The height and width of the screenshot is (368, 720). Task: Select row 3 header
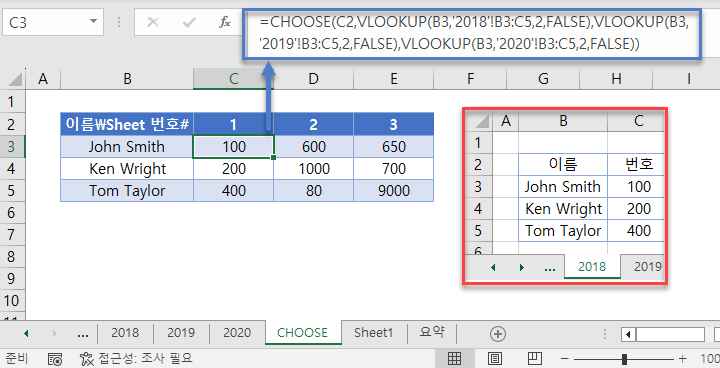point(12,147)
